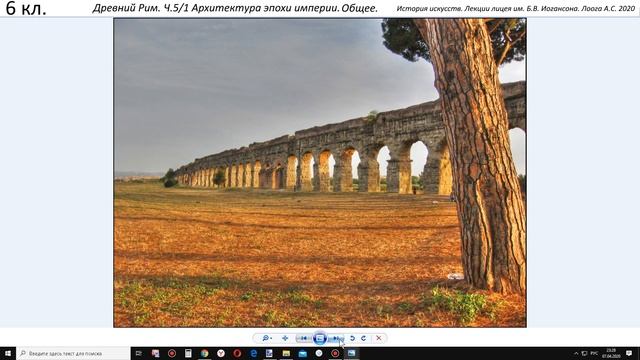This screenshot has height=360, width=640.
Task: Click the actual size fit icon
Action: (x=285, y=338)
